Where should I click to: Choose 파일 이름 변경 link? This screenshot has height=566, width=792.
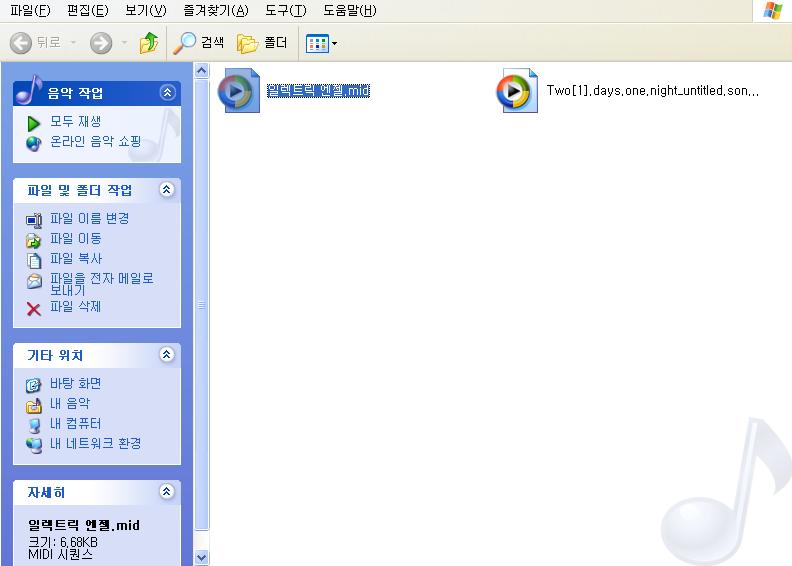(x=89, y=219)
